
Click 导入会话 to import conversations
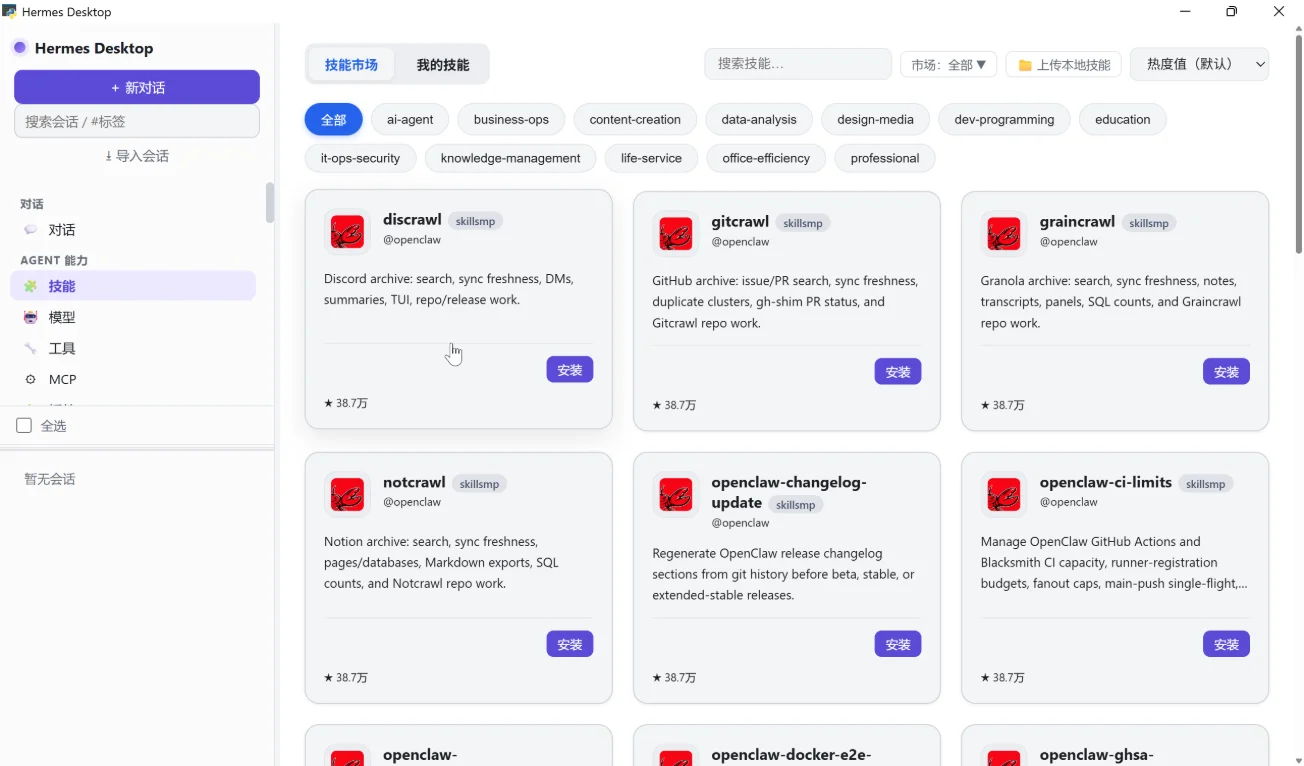tap(137, 156)
